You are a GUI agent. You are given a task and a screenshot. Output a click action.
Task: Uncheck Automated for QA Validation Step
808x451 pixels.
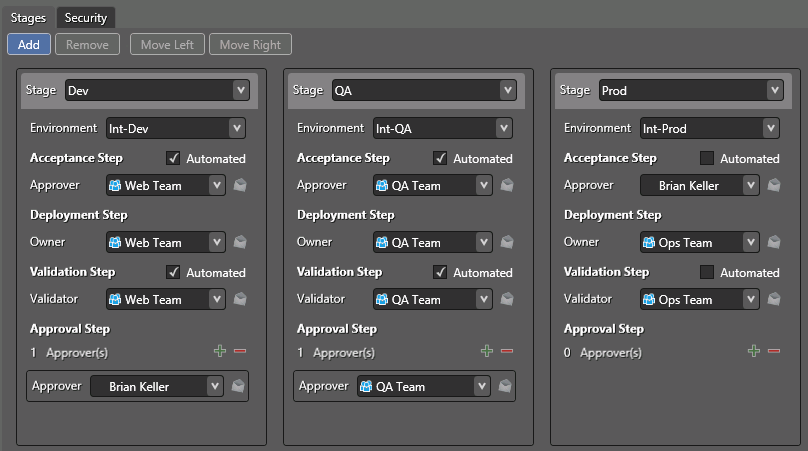point(441,272)
